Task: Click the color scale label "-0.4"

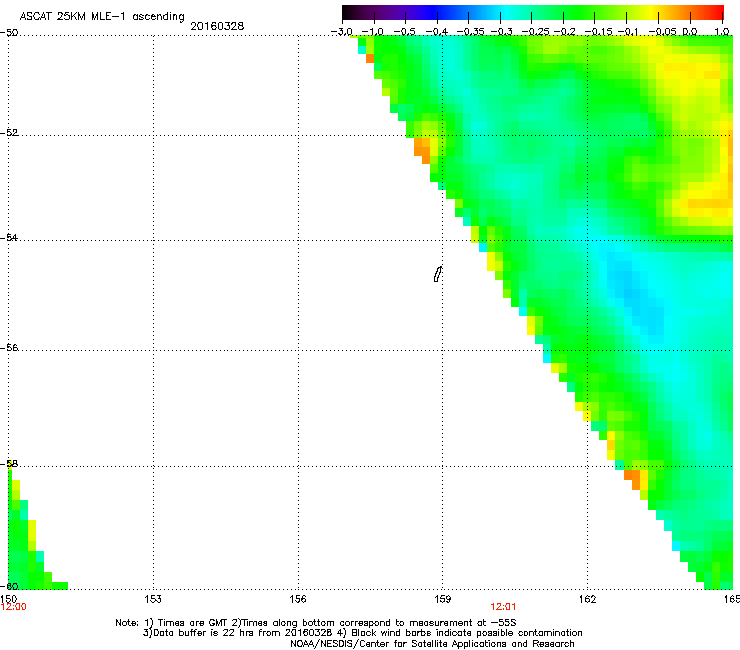Action: pyautogui.click(x=437, y=32)
